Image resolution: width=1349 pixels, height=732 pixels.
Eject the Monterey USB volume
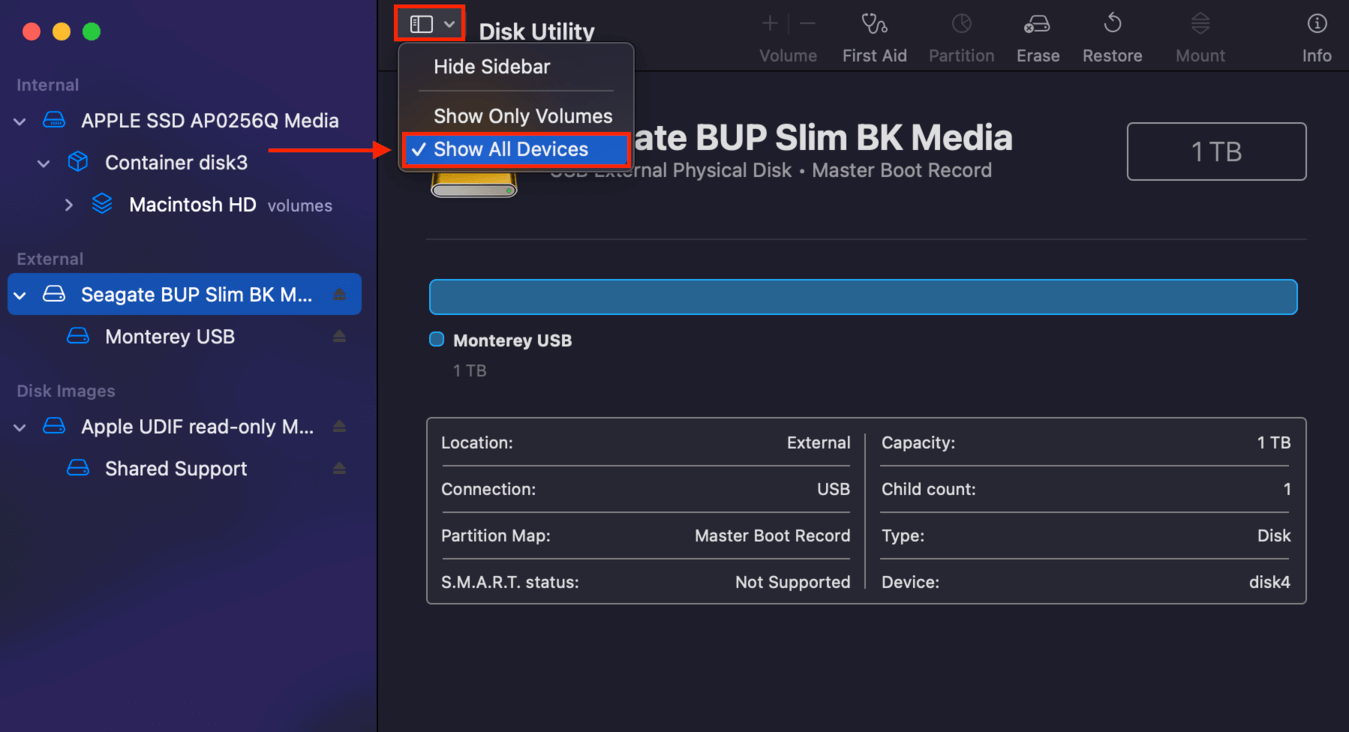click(x=340, y=337)
